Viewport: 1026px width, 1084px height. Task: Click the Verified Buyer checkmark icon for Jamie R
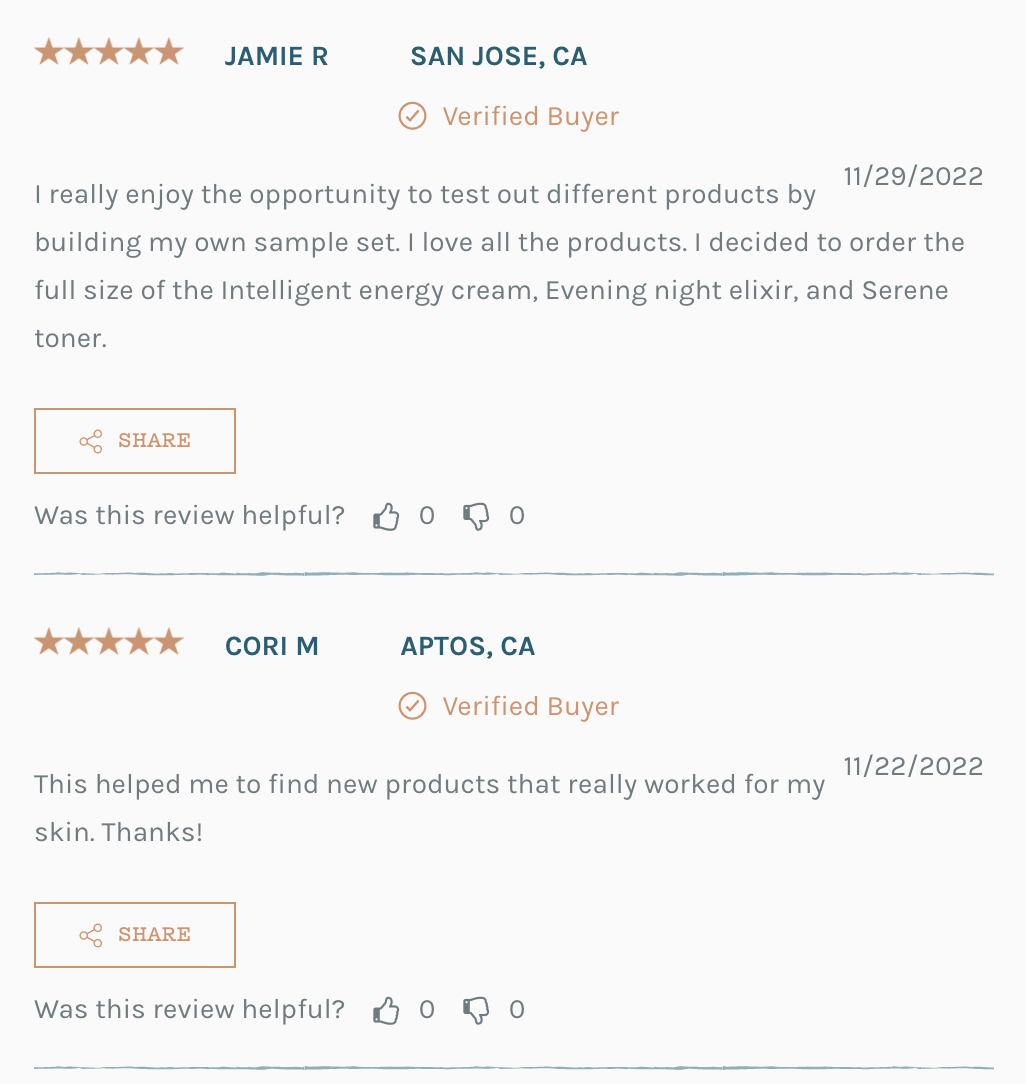412,117
